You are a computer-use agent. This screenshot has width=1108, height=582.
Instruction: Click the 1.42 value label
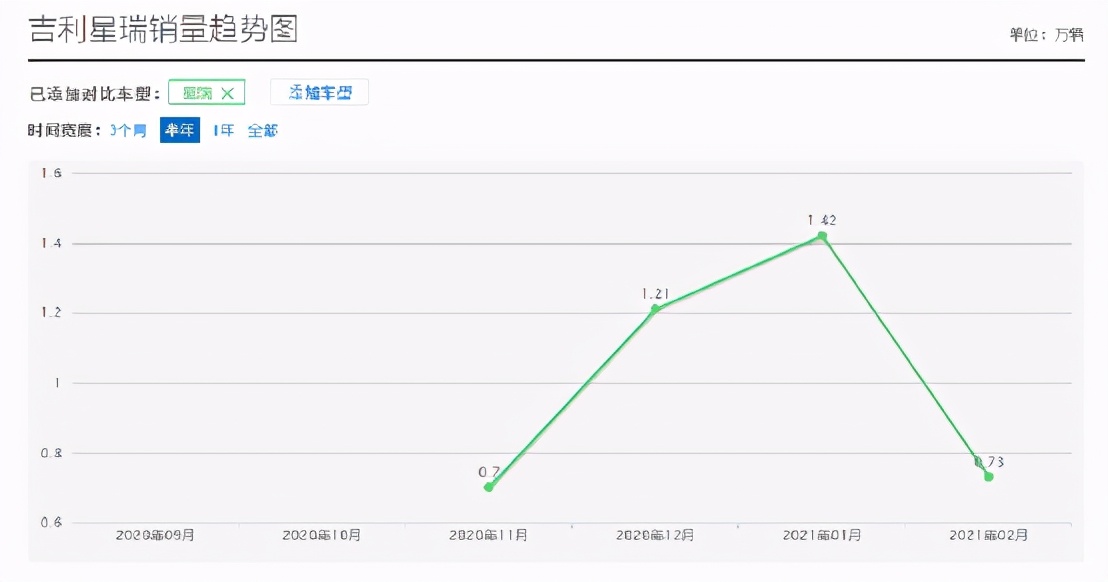pyautogui.click(x=822, y=220)
